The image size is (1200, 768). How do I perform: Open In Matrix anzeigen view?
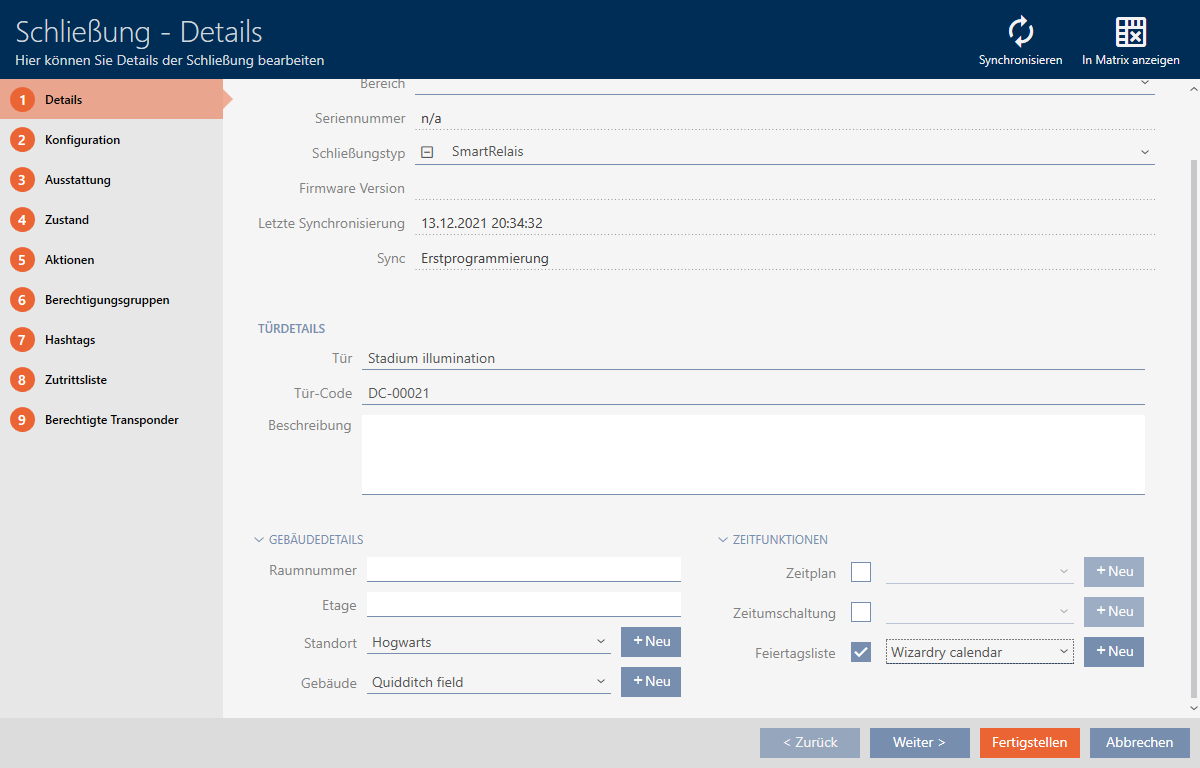[x=1130, y=32]
